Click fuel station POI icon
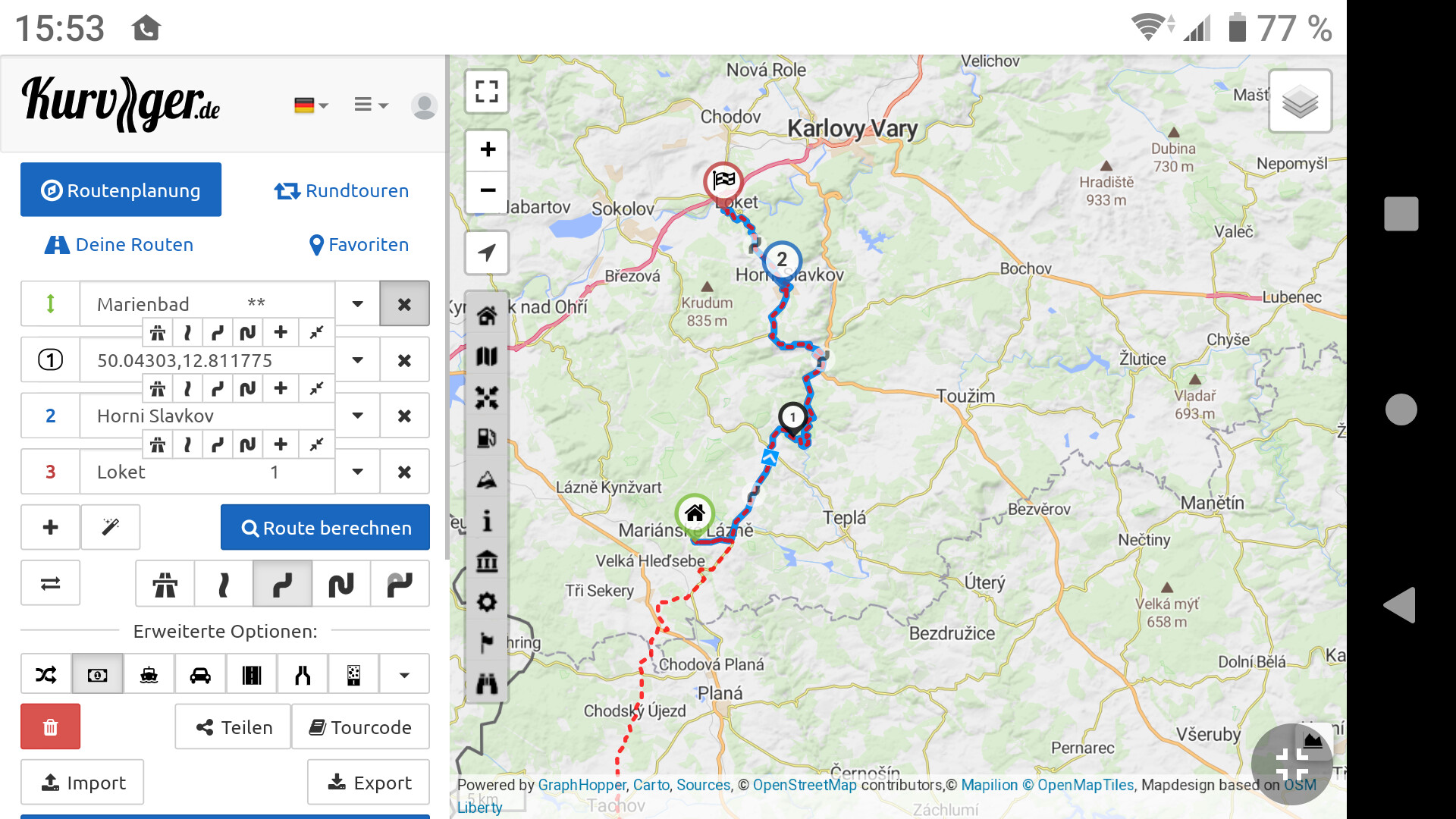 click(x=487, y=438)
